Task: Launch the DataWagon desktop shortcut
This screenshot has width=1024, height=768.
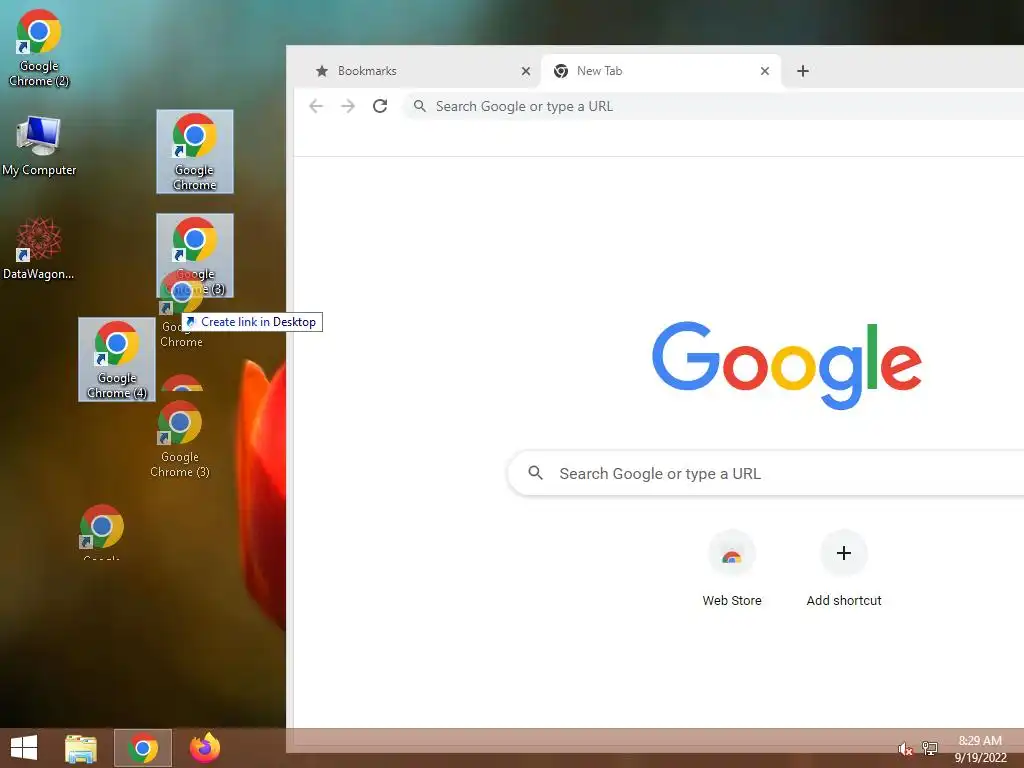Action: point(39,249)
